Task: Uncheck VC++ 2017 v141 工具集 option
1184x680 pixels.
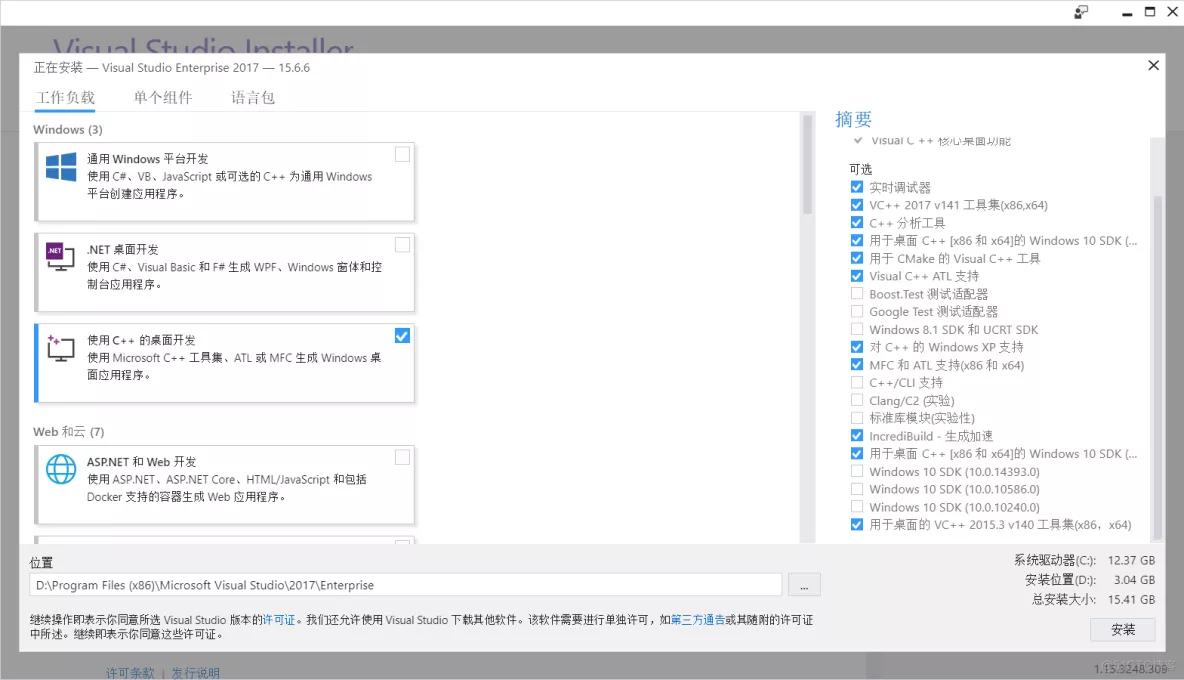Action: pos(856,205)
